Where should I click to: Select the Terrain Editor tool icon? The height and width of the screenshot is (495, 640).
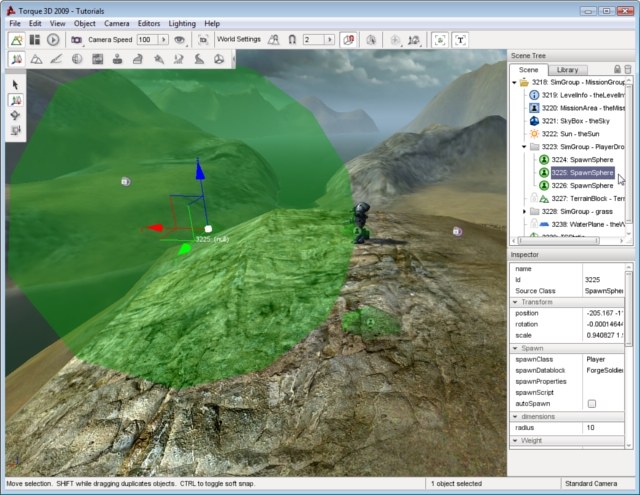click(38, 60)
